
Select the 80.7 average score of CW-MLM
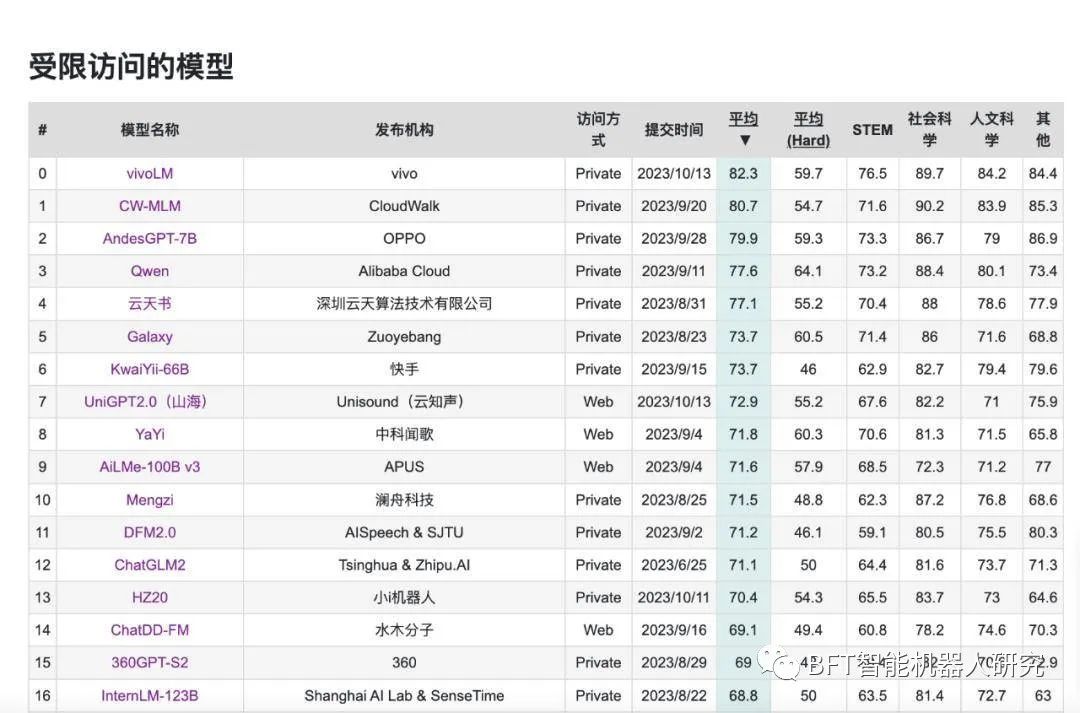[743, 206]
